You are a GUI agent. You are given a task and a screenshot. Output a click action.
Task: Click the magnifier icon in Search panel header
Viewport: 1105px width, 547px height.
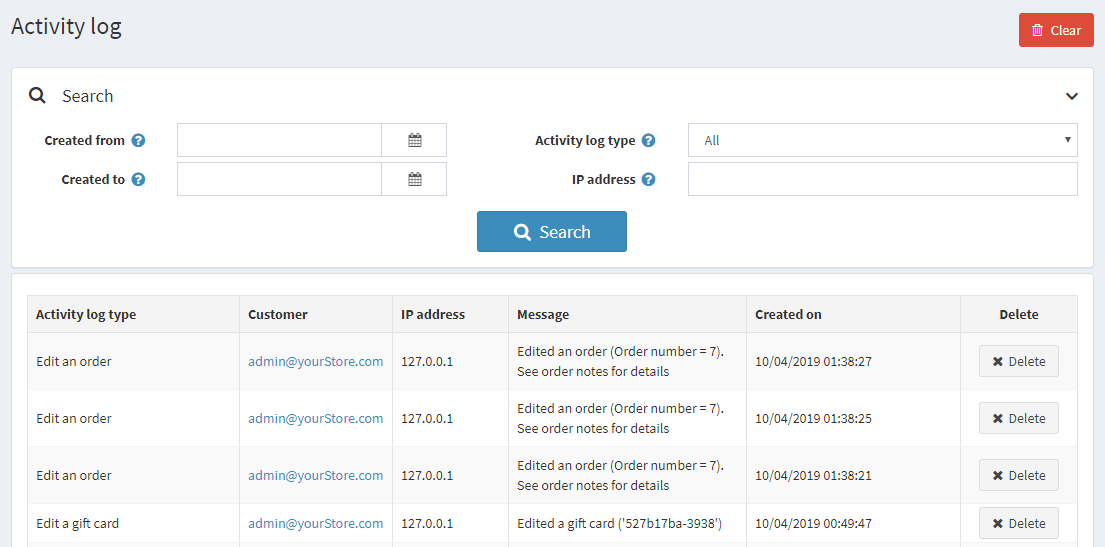pyautogui.click(x=38, y=96)
